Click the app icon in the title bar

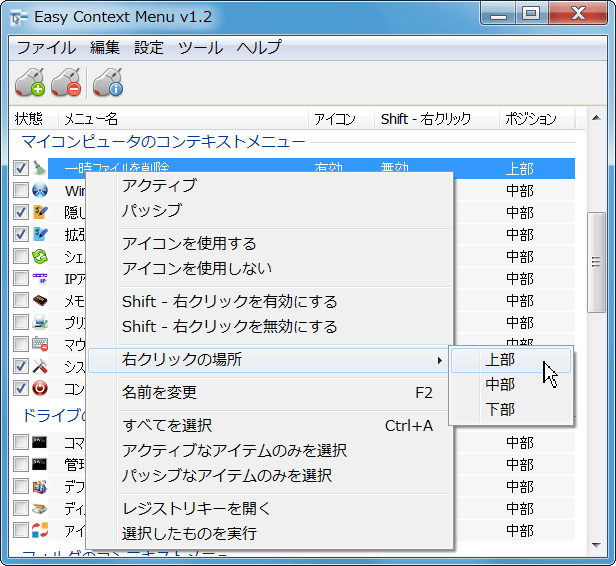(x=18, y=17)
